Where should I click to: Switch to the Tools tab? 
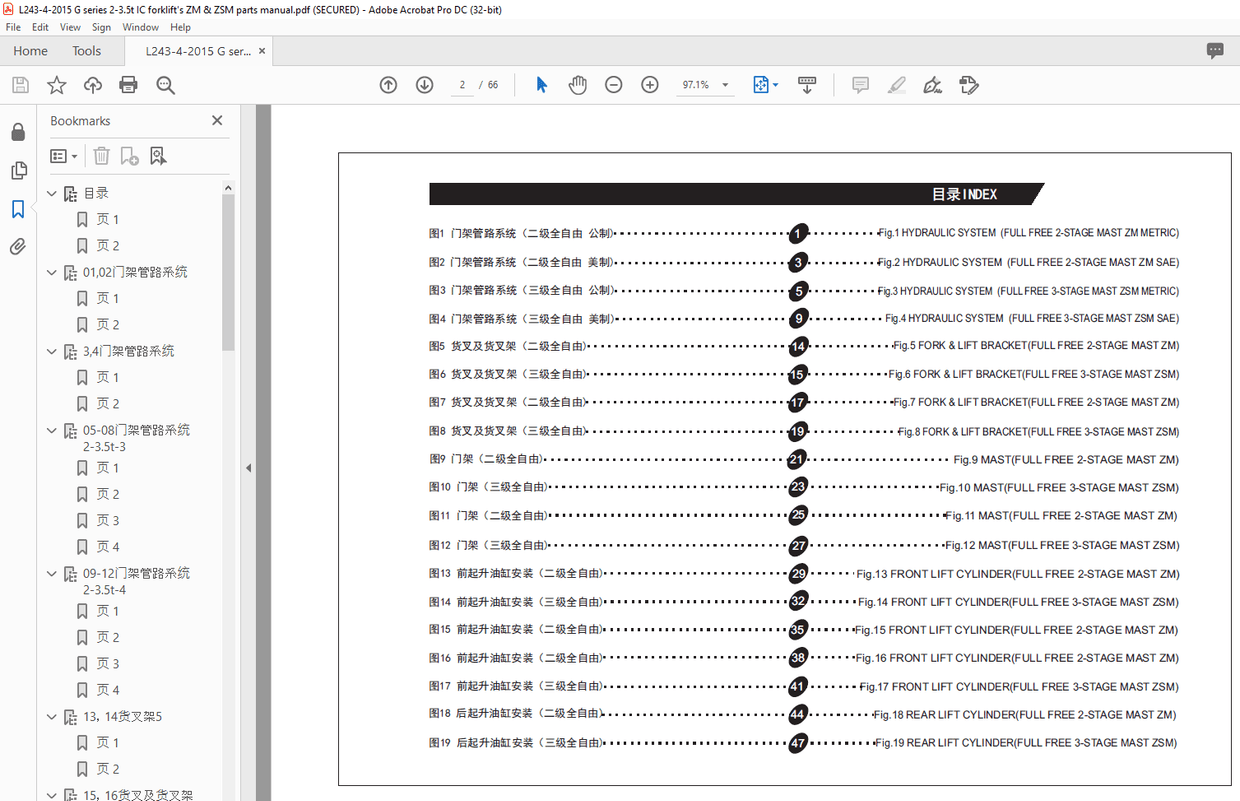(87, 51)
